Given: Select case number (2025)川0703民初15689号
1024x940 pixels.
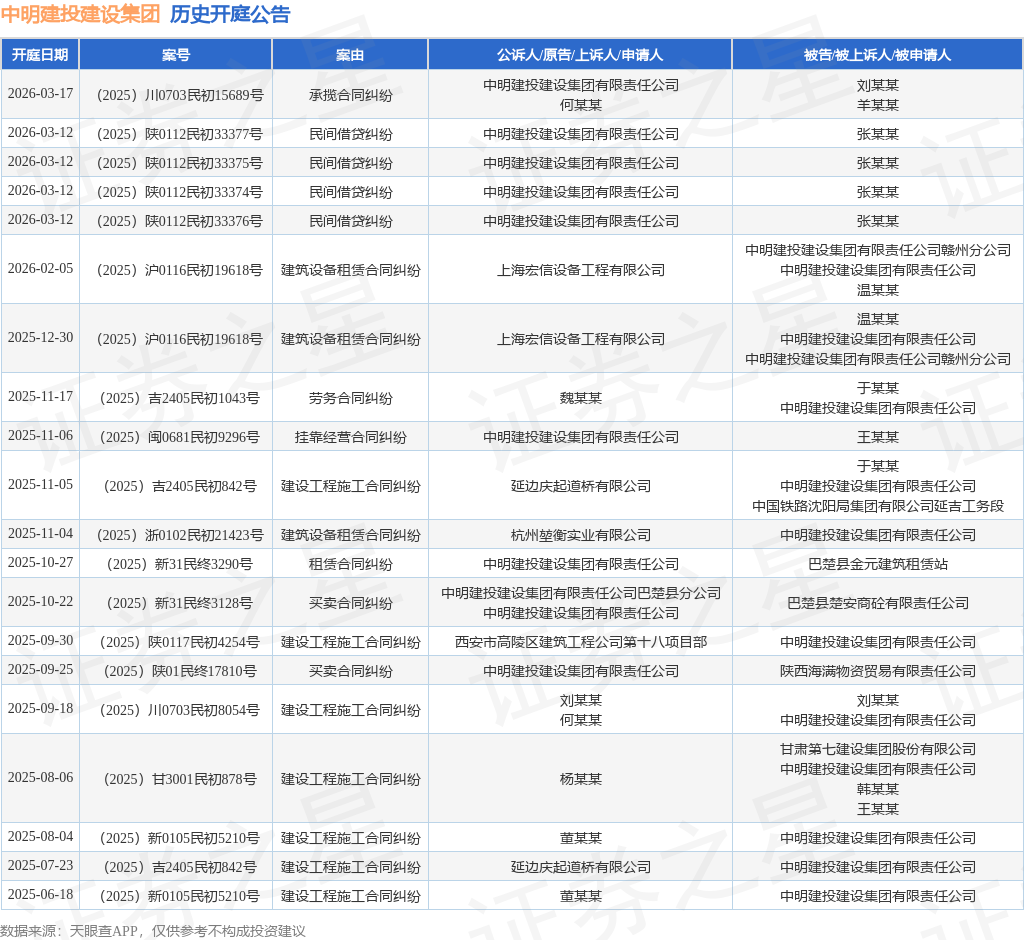Looking at the screenshot, I should tap(180, 95).
